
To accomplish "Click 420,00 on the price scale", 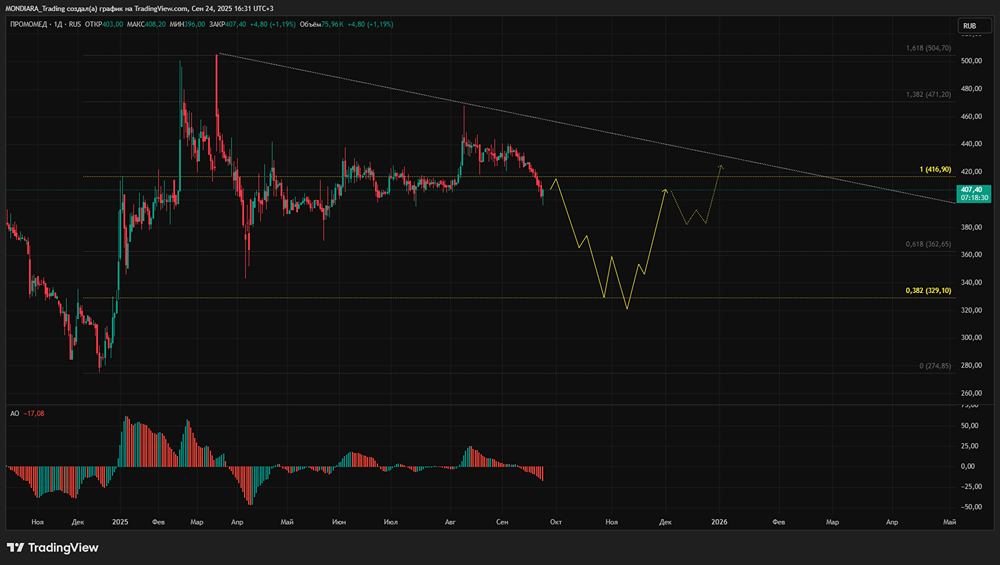I will point(971,172).
